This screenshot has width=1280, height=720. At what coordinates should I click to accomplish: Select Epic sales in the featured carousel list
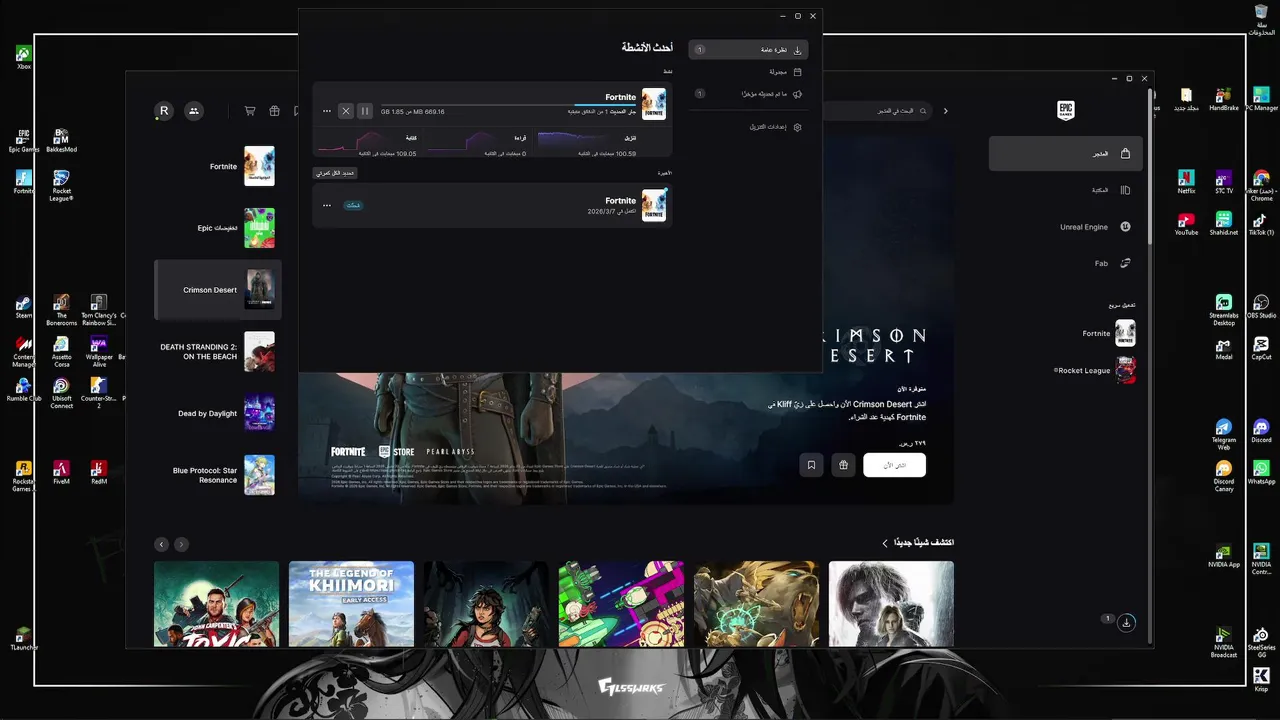pos(218,228)
